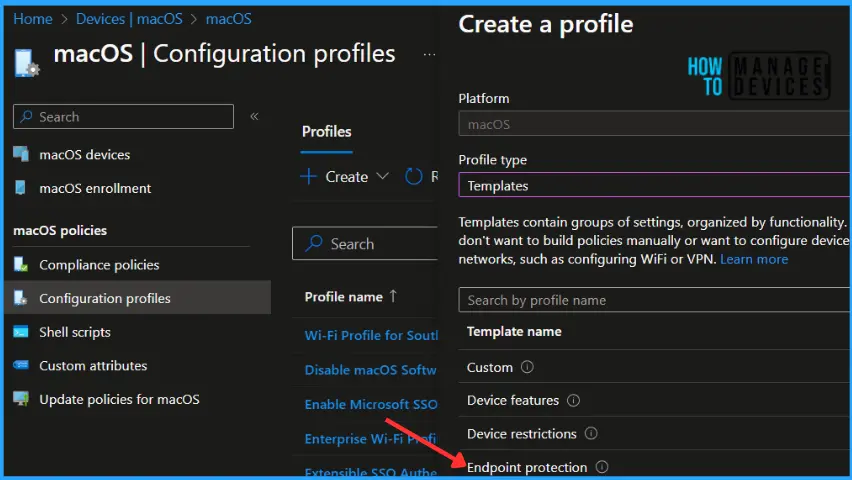Open the Learn more link
The image size is (852, 480).
(754, 259)
